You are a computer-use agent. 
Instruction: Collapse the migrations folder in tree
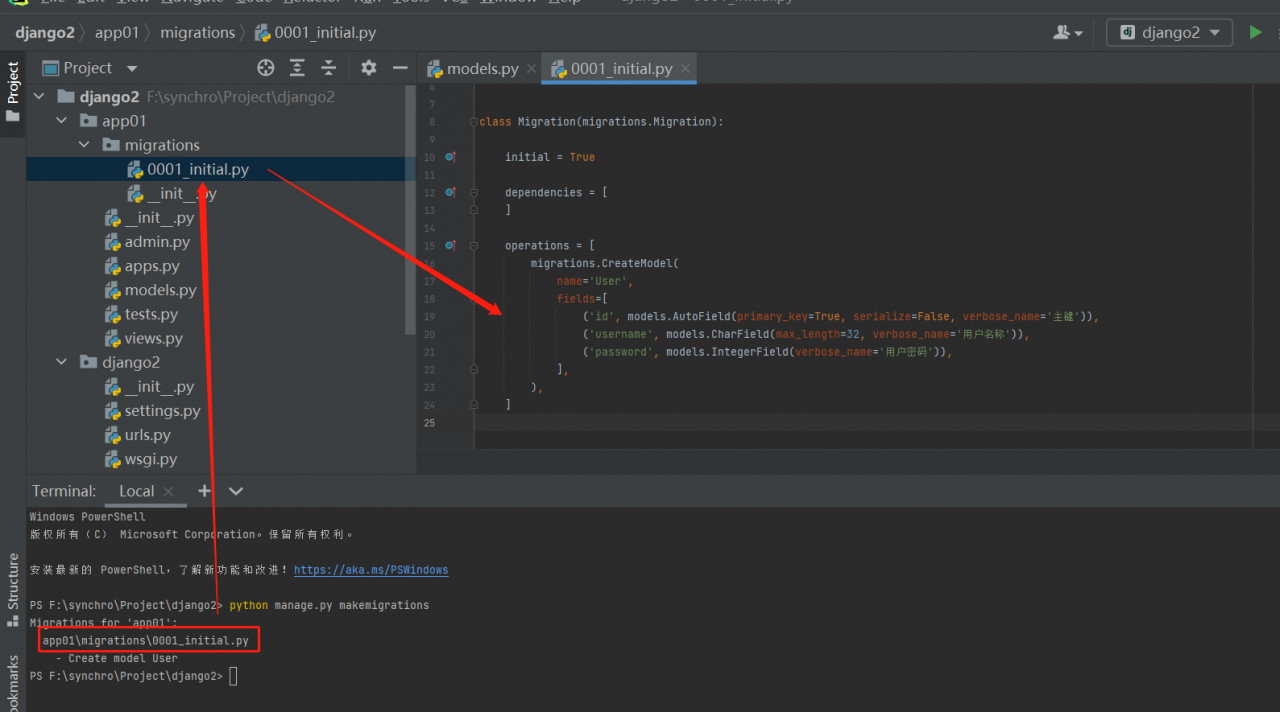click(85, 145)
